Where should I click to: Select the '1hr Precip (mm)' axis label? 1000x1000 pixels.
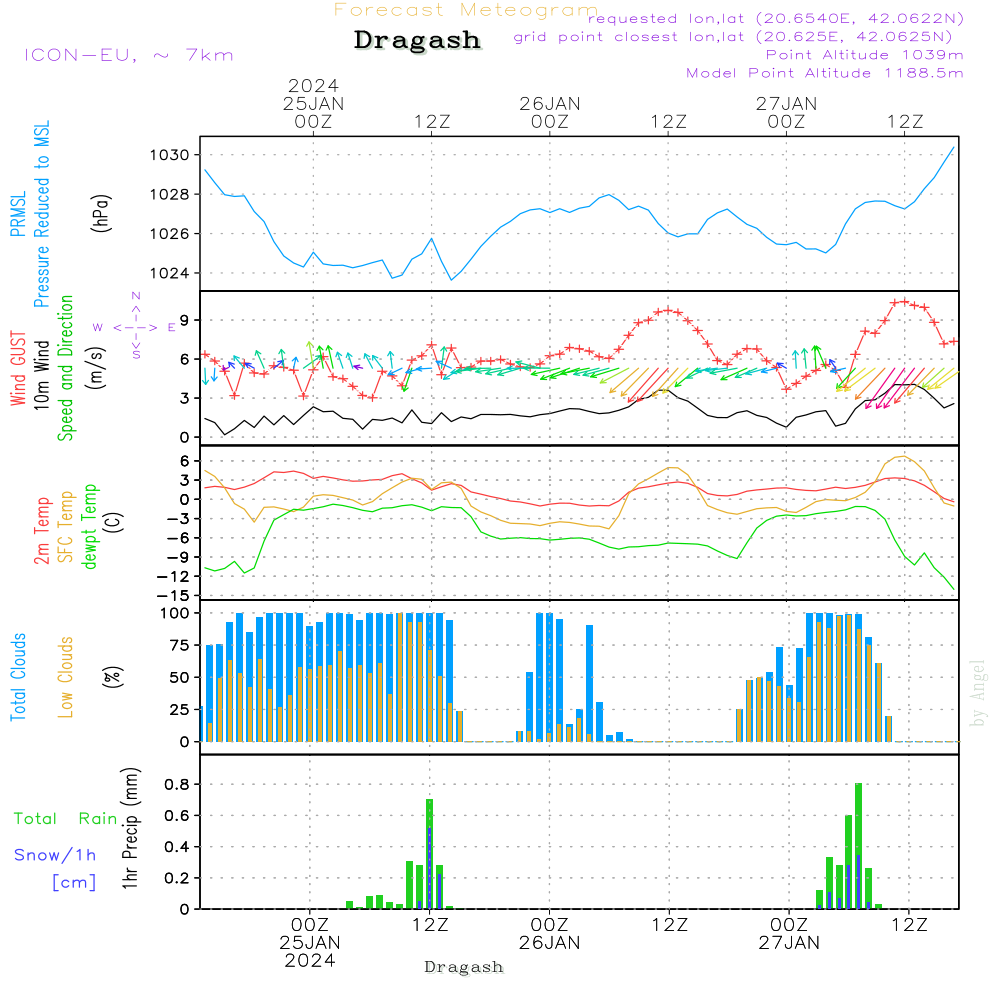[x=130, y=828]
